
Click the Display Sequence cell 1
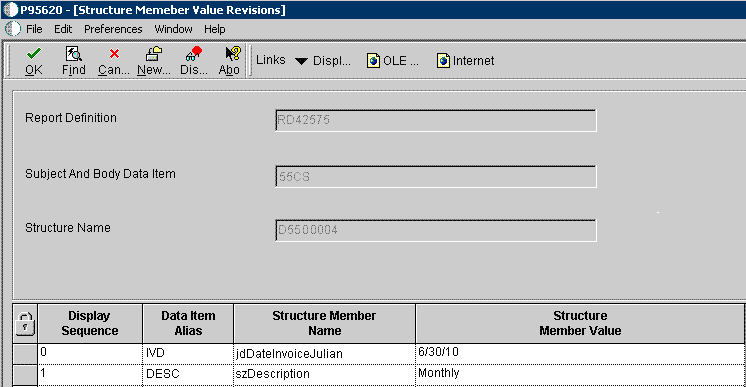pos(89,375)
